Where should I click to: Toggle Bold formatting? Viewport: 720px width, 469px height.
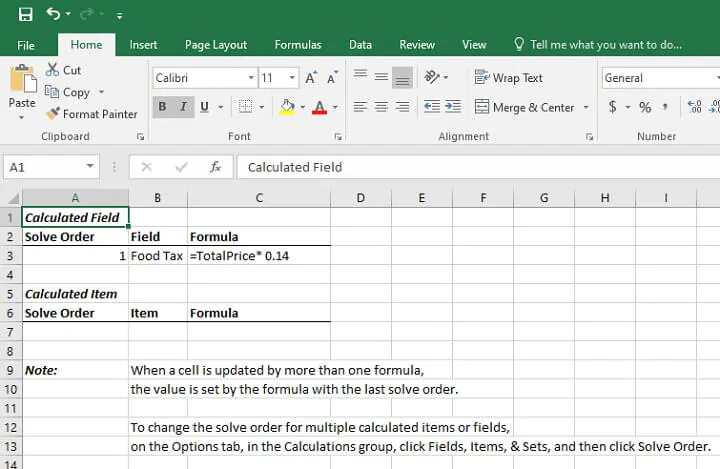(163, 107)
